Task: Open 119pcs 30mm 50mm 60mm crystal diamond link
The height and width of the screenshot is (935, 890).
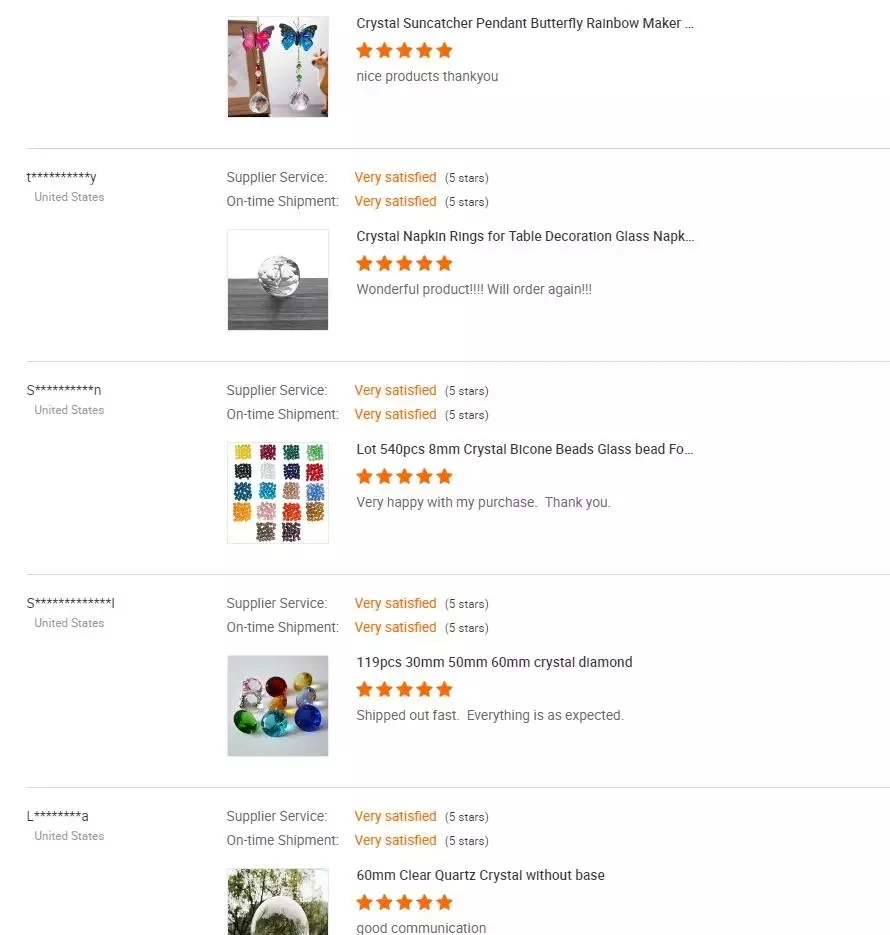Action: click(494, 662)
